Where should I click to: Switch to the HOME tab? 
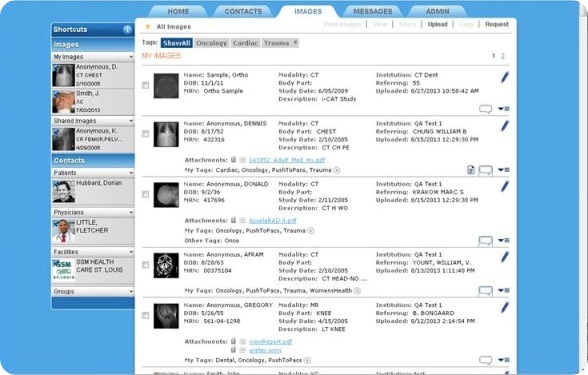click(x=178, y=12)
